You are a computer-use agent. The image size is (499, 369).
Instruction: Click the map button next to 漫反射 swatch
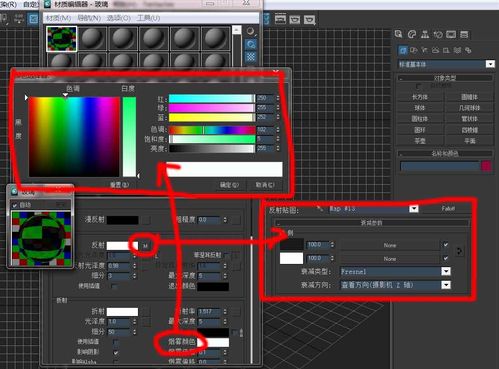(x=146, y=220)
